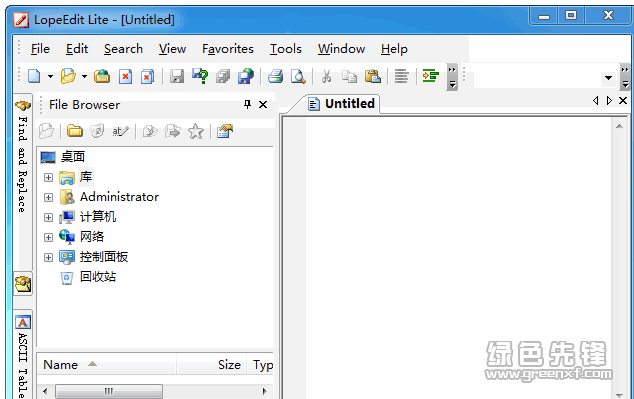Save the file with the floppy disk icon
Image resolution: width=634 pixels, height=399 pixels.
(177, 76)
